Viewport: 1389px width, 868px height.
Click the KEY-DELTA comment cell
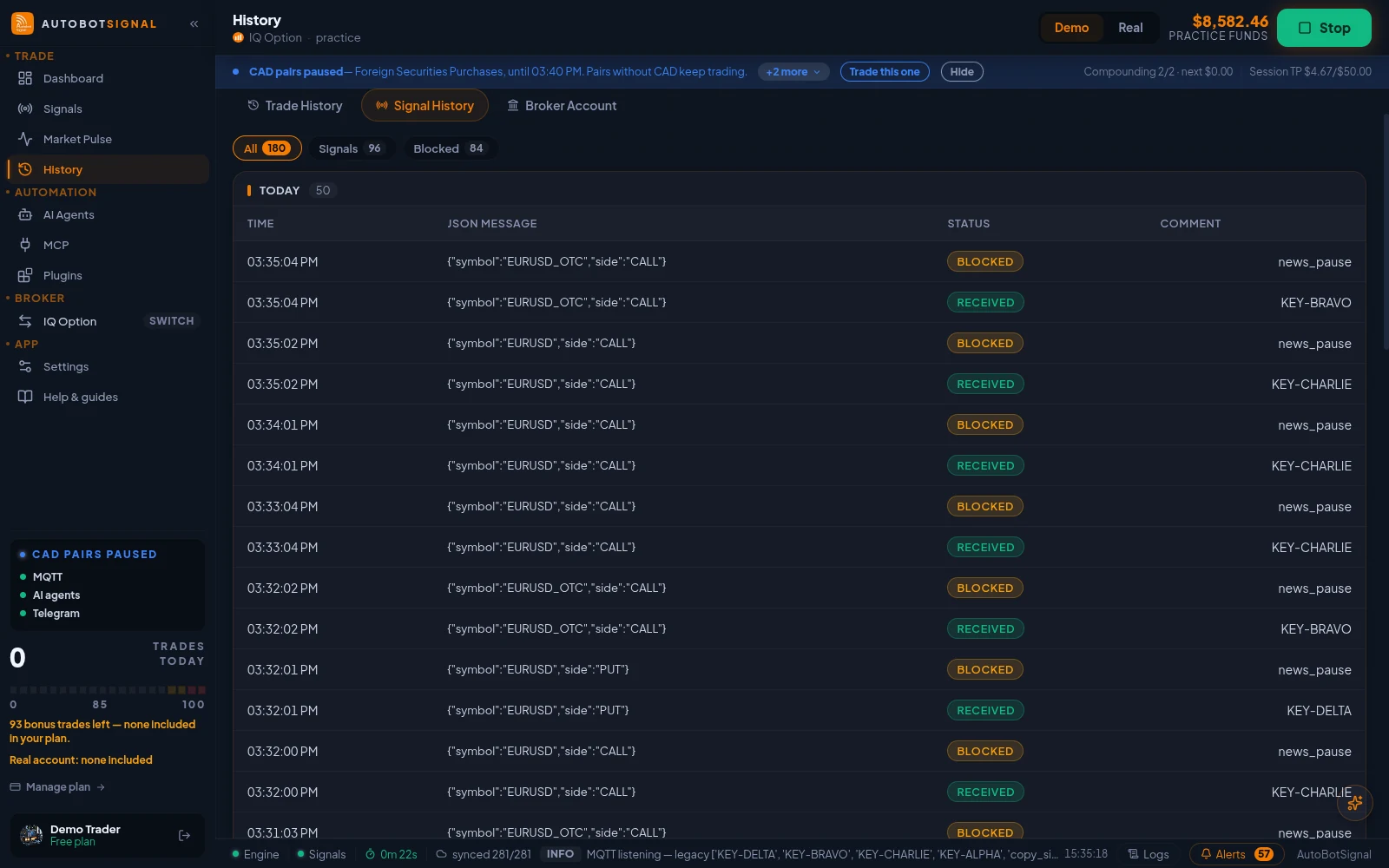click(x=1319, y=711)
